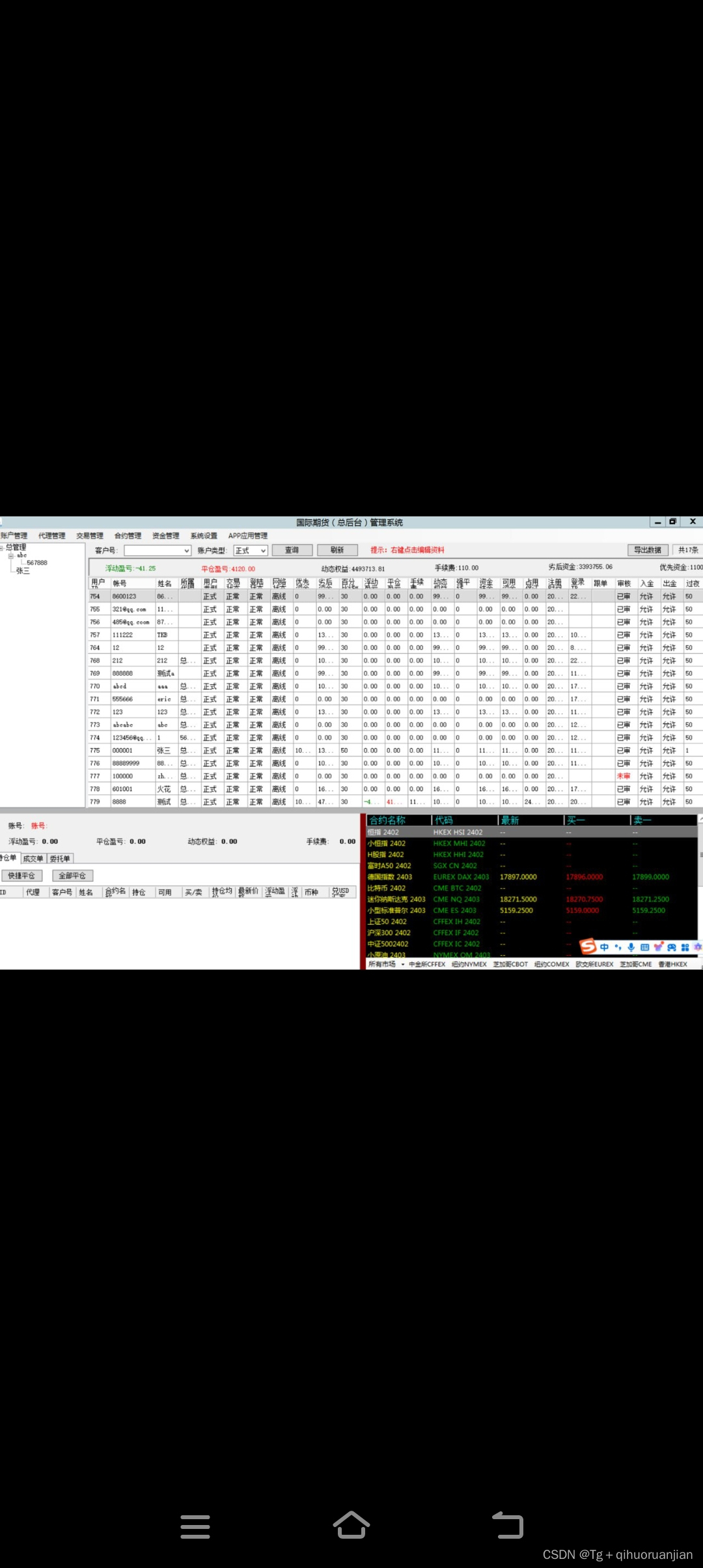Select the 纽约COMEX market tab
Image resolution: width=703 pixels, height=1568 pixels.
[552, 964]
